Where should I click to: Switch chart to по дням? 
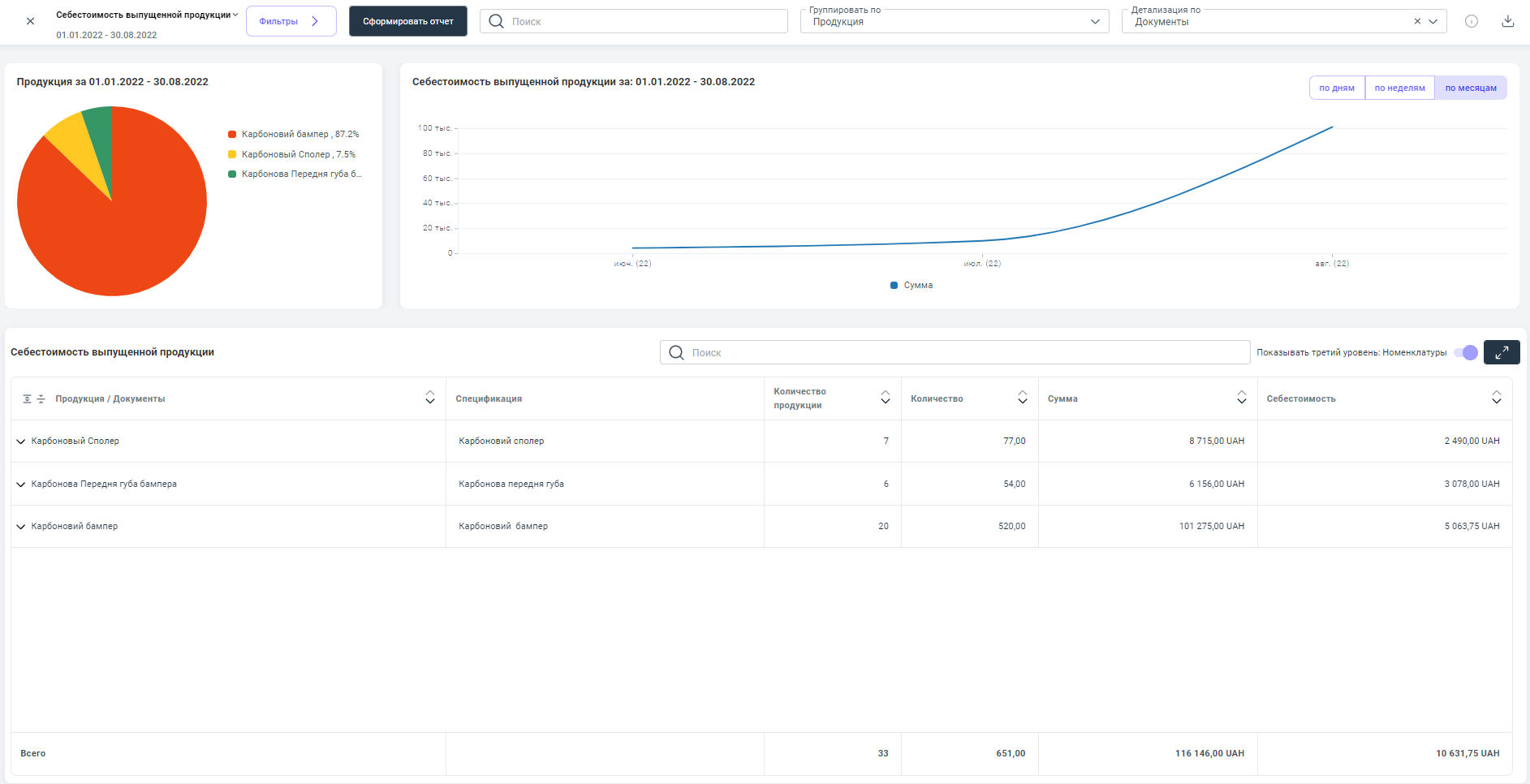(x=1336, y=88)
